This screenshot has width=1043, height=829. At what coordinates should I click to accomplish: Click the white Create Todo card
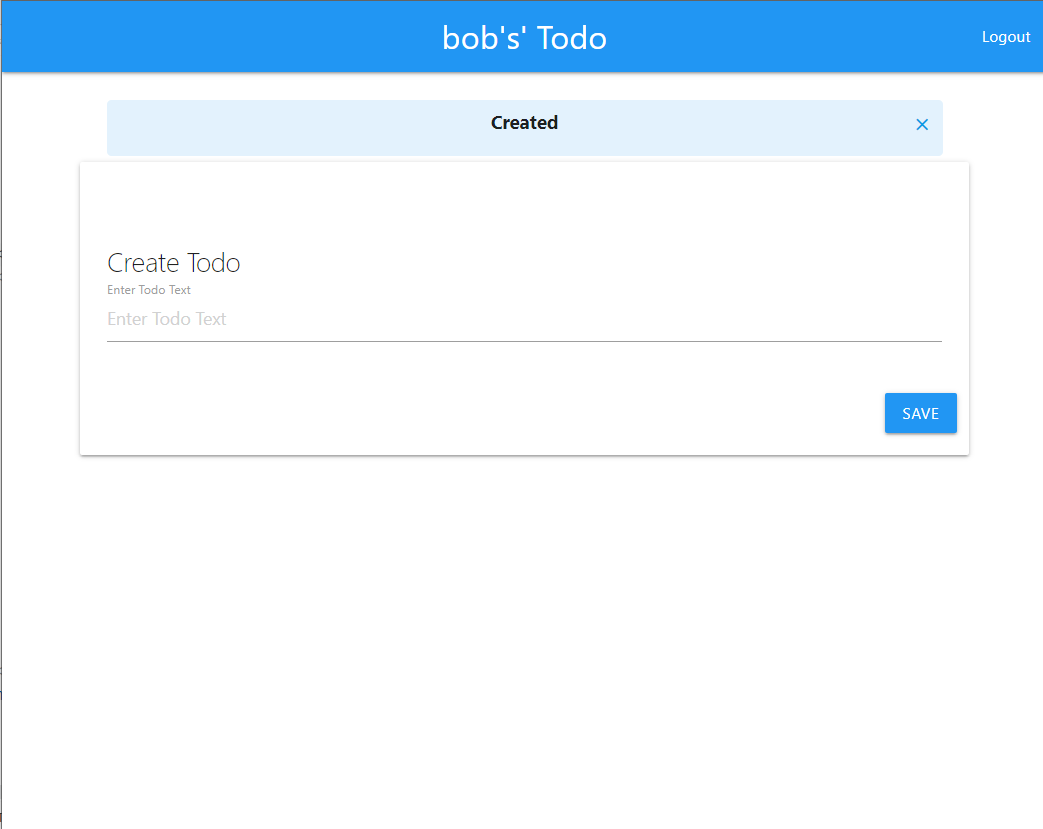[x=523, y=200]
